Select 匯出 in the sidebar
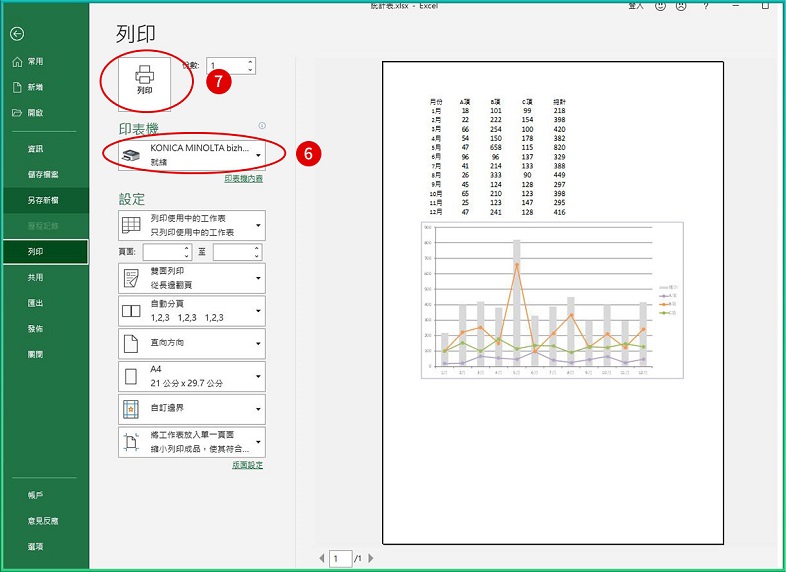Image resolution: width=786 pixels, height=572 pixels. click(x=45, y=303)
